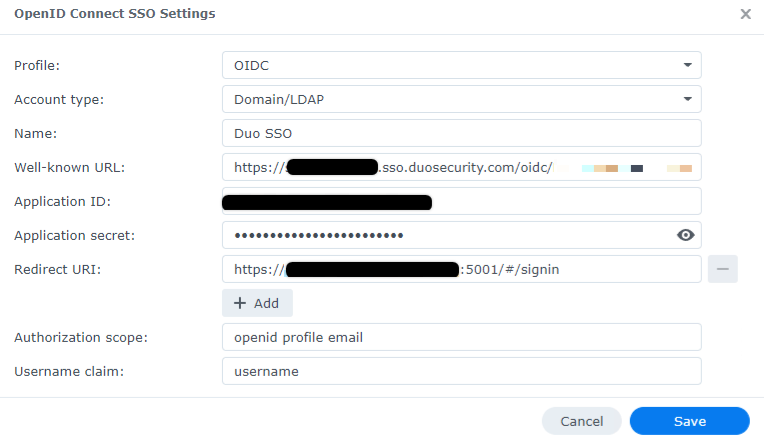Focus the Name field containing Duo SSO

[461, 133]
